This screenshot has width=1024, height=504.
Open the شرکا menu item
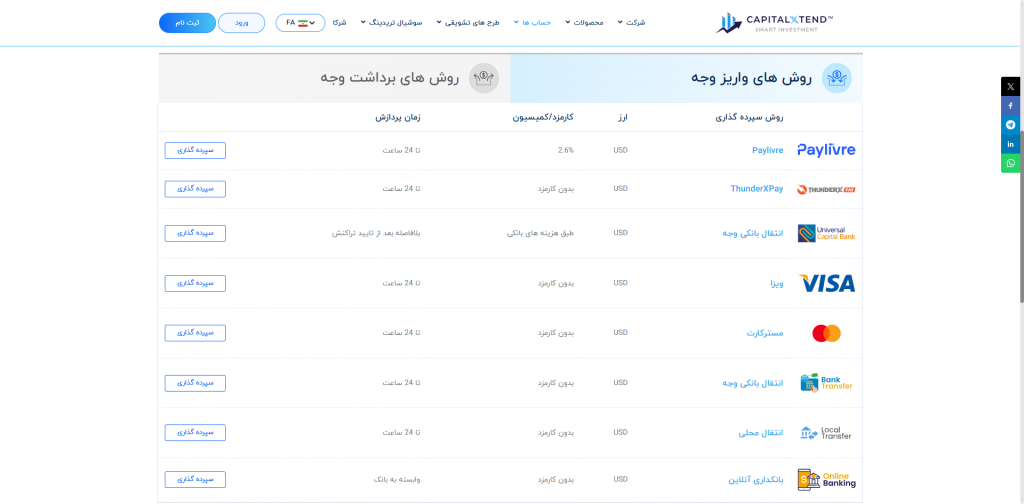tap(339, 23)
